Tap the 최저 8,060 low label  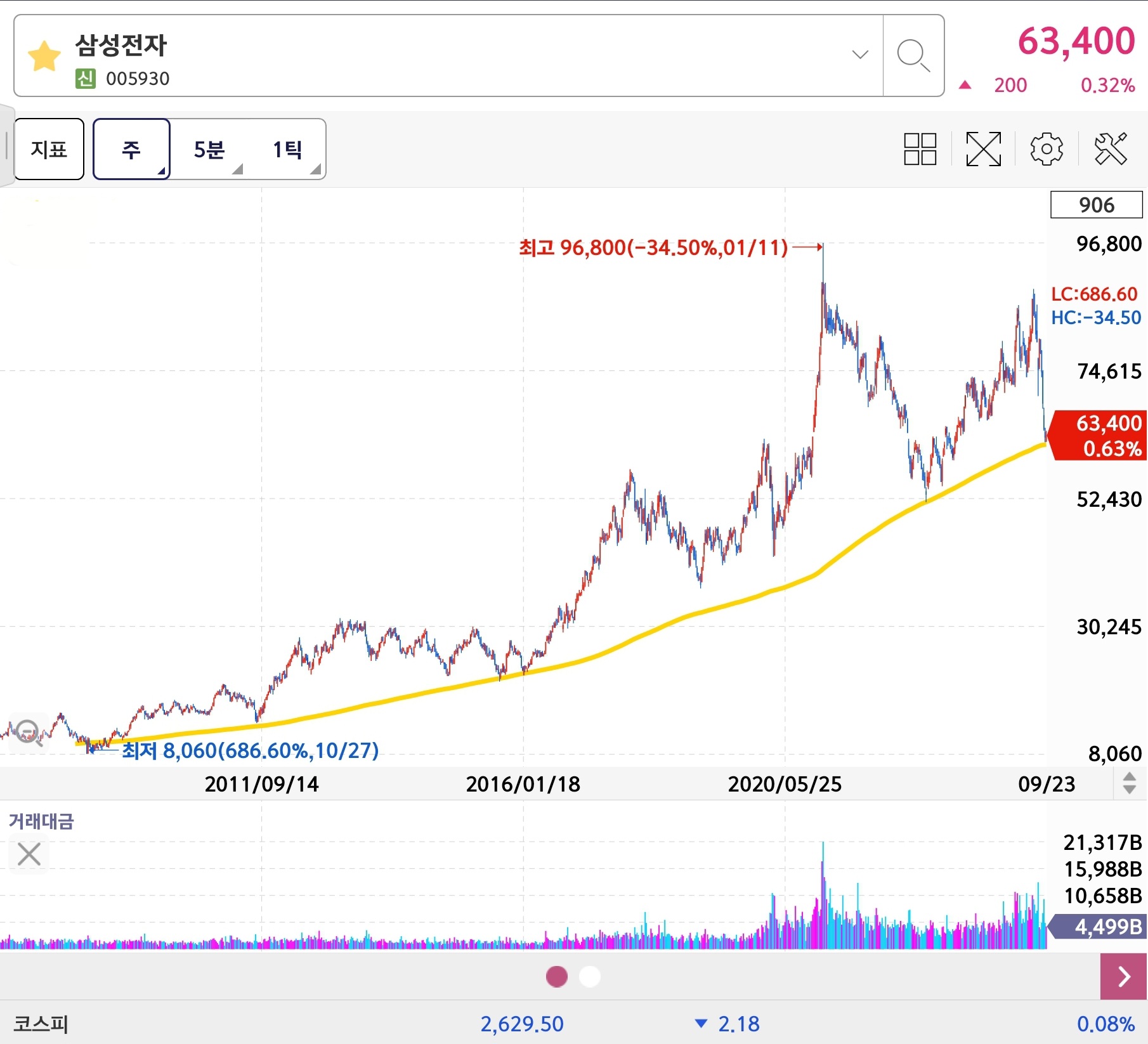(250, 750)
